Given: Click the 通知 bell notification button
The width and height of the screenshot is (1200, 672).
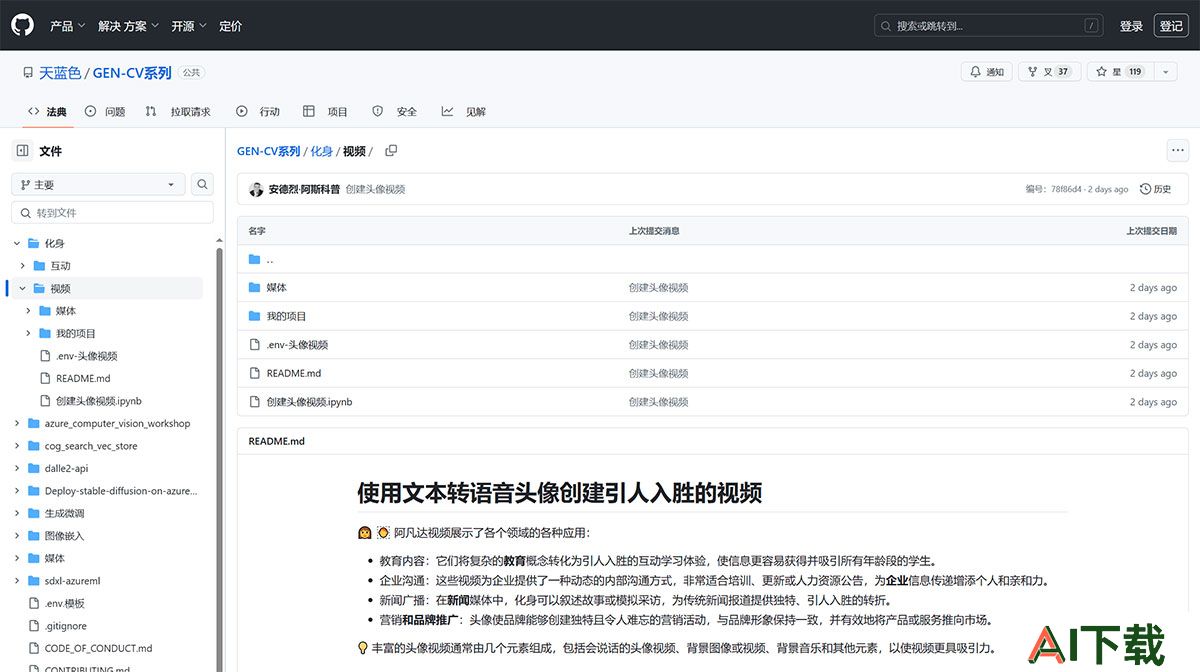Looking at the screenshot, I should 987,72.
